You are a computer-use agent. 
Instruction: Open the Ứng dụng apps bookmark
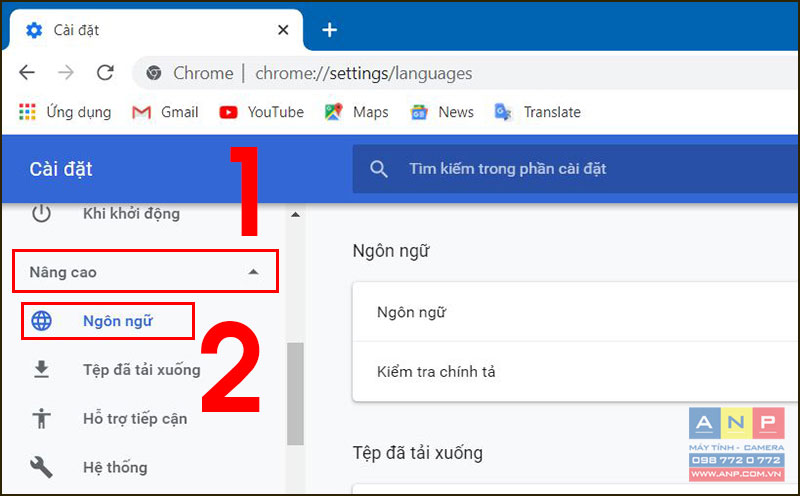click(65, 112)
